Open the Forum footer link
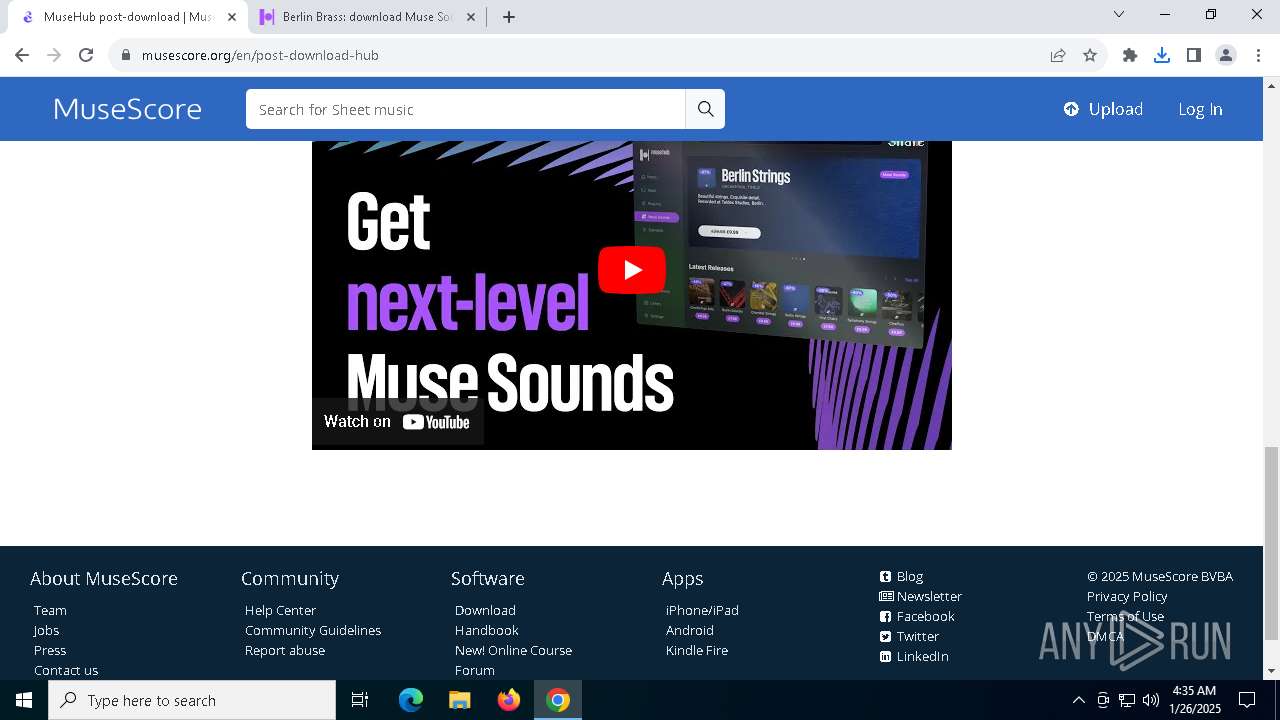This screenshot has width=1280, height=720. [475, 670]
